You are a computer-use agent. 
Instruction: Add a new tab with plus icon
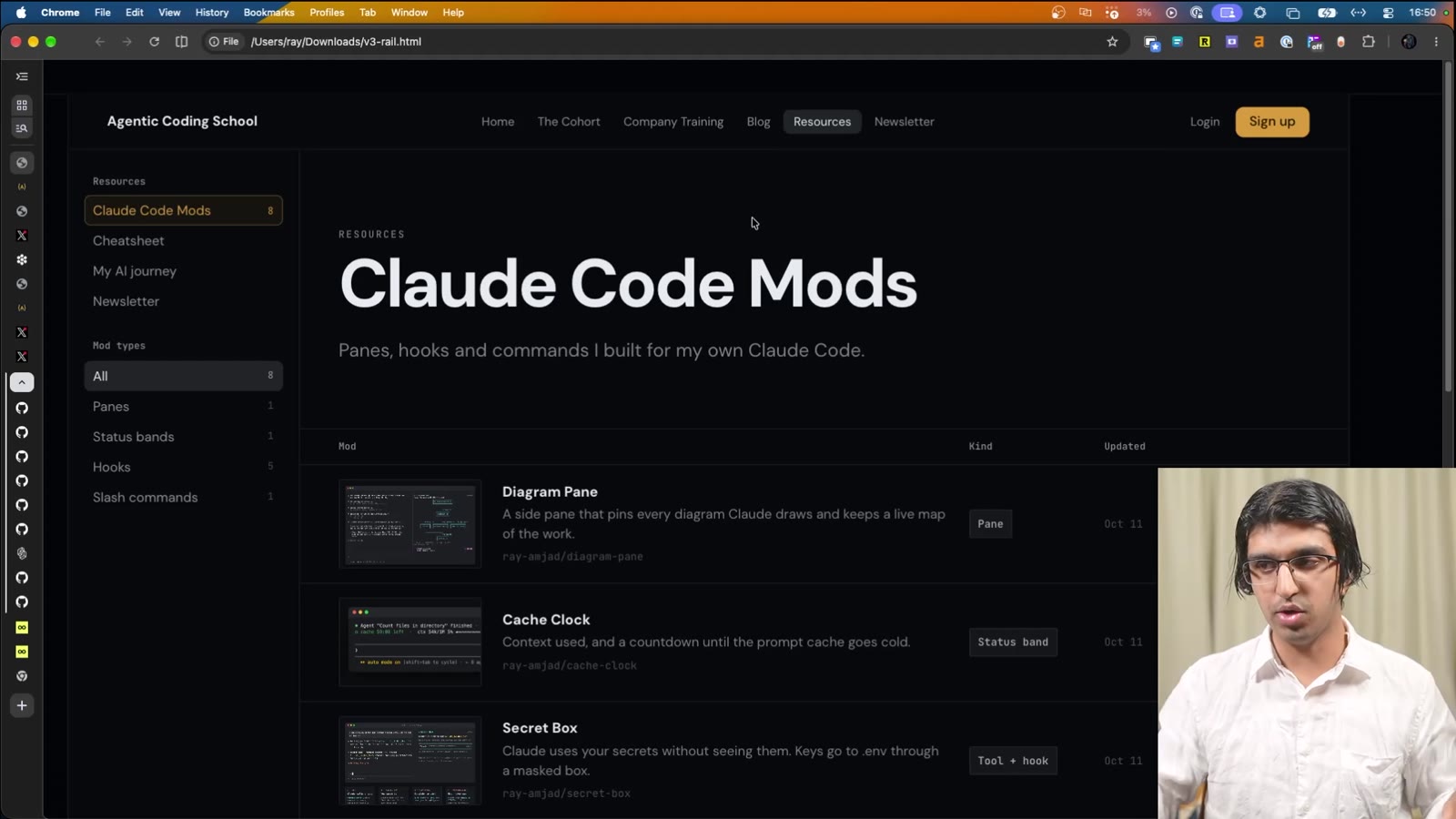[x=22, y=705]
